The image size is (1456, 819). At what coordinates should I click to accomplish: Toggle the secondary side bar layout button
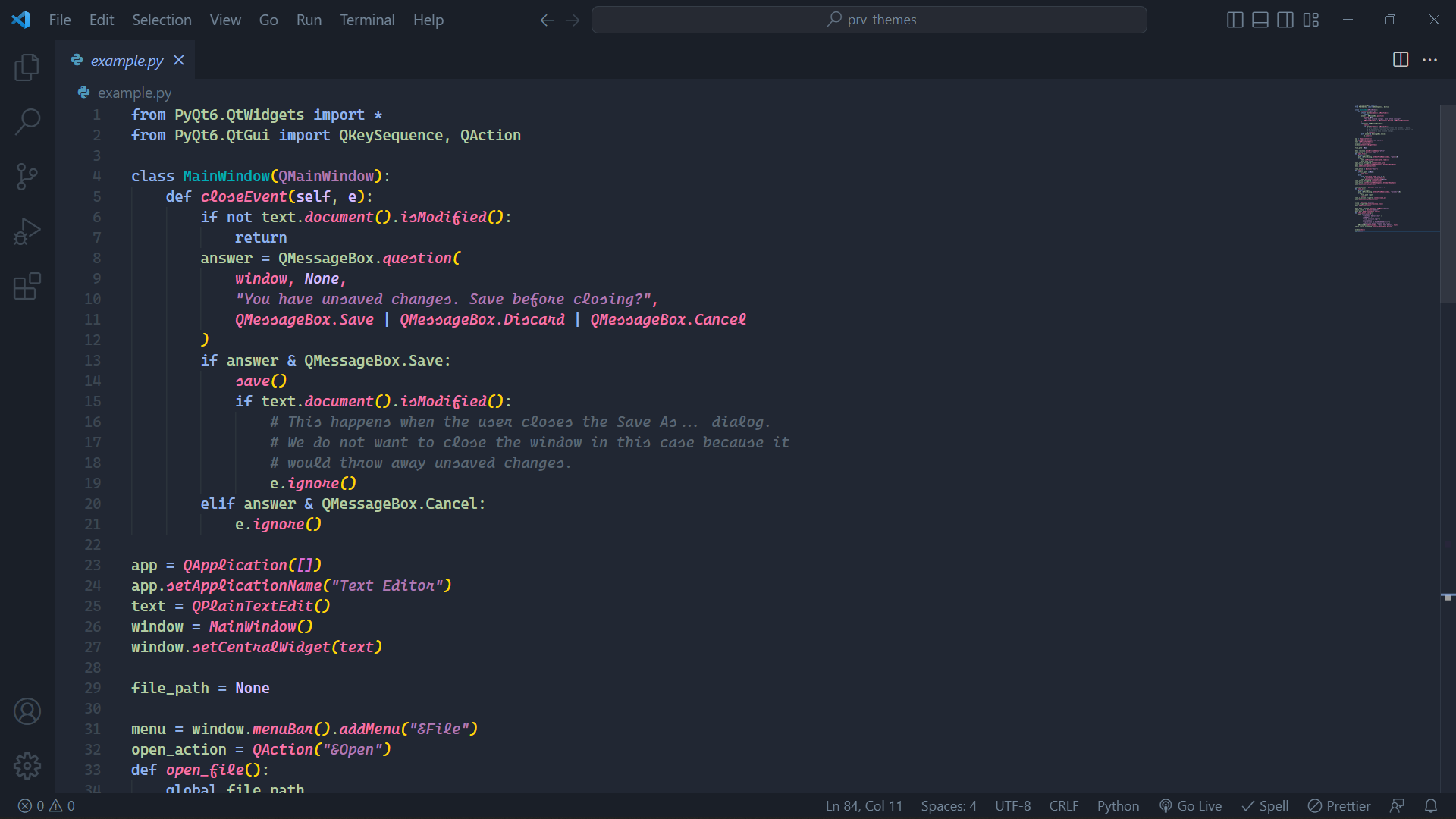1285,20
